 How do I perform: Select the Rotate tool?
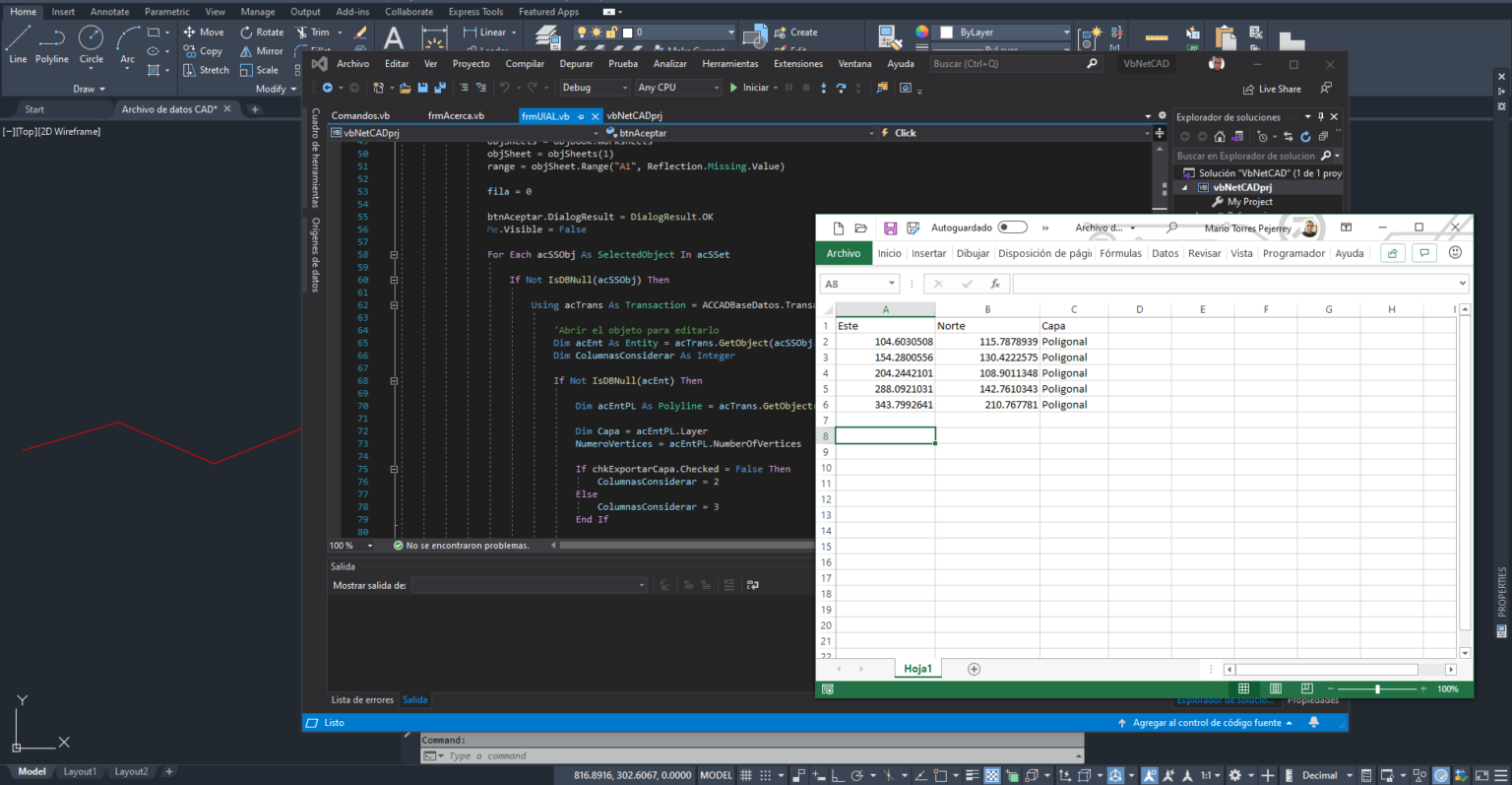(x=263, y=32)
